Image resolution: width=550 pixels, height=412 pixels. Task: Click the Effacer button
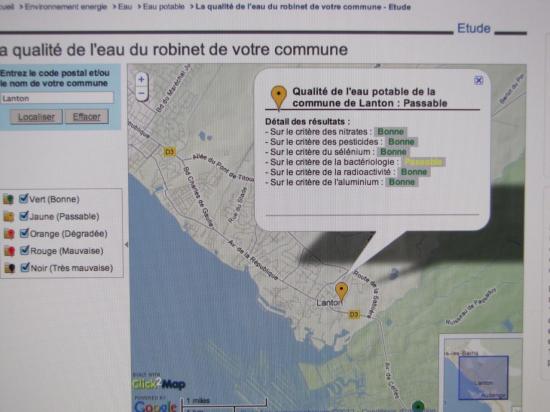86,116
